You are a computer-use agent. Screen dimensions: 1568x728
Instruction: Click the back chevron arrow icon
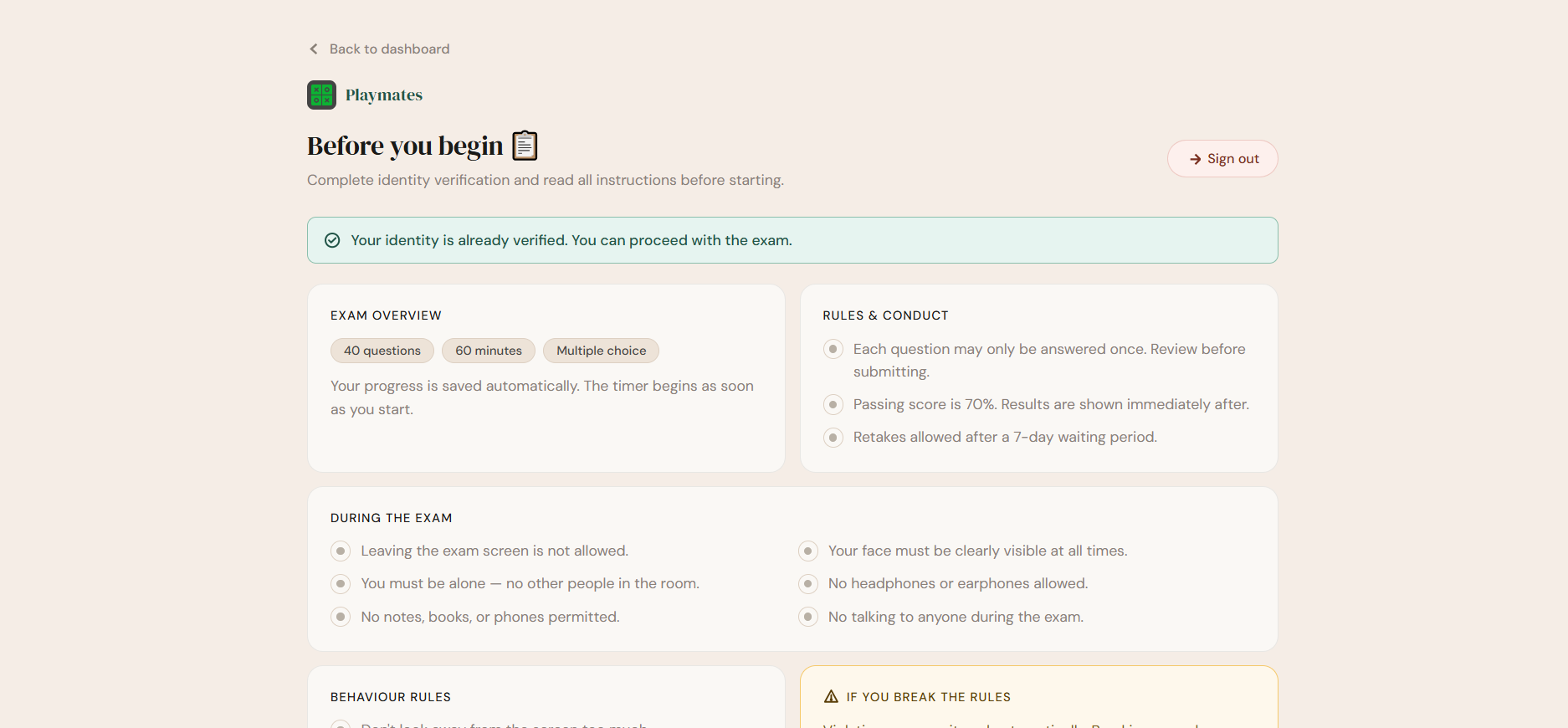coord(314,49)
